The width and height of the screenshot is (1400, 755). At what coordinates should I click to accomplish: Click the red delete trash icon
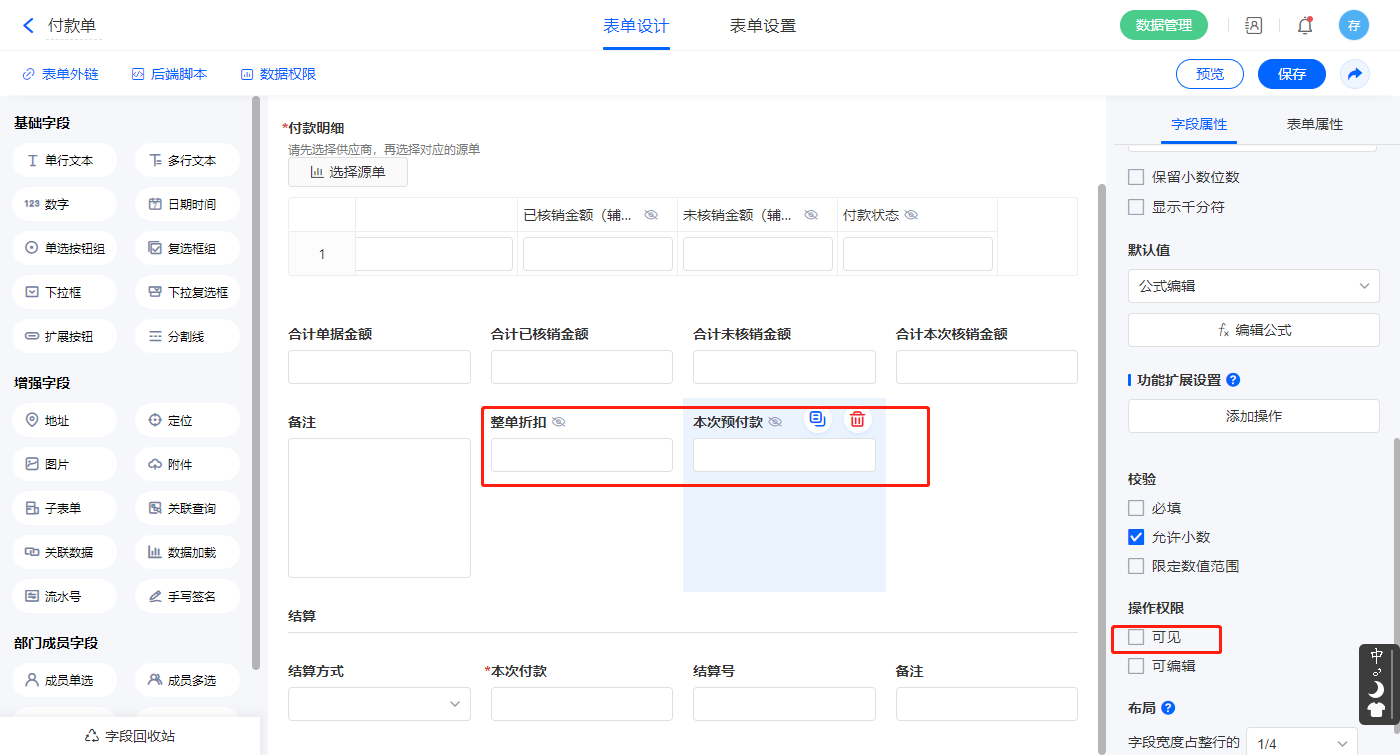point(857,420)
